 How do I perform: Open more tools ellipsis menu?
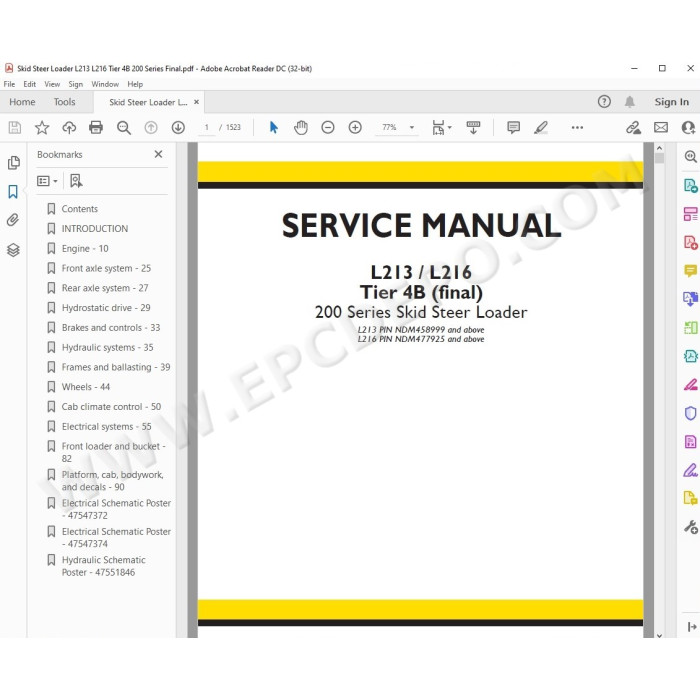click(x=577, y=128)
